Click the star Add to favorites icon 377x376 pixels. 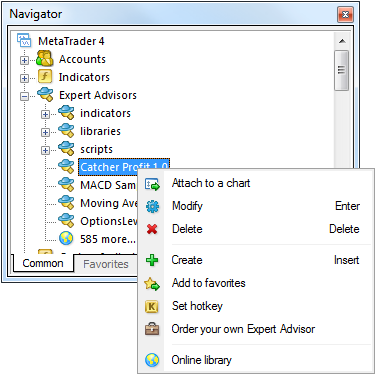point(152,283)
